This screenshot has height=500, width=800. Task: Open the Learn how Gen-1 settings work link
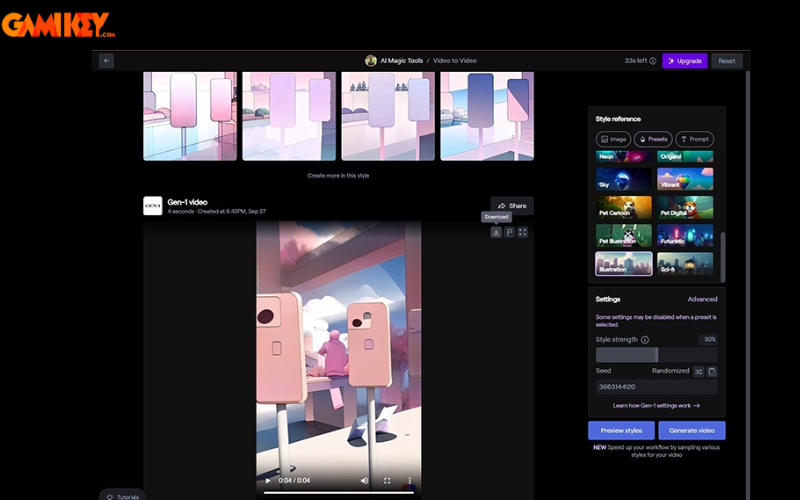click(656, 406)
